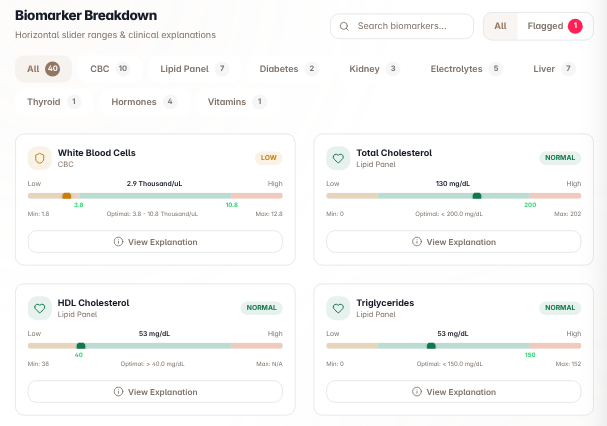The image size is (607, 426).
Task: Filter biomarkers by Thyroid
Action: click(54, 102)
